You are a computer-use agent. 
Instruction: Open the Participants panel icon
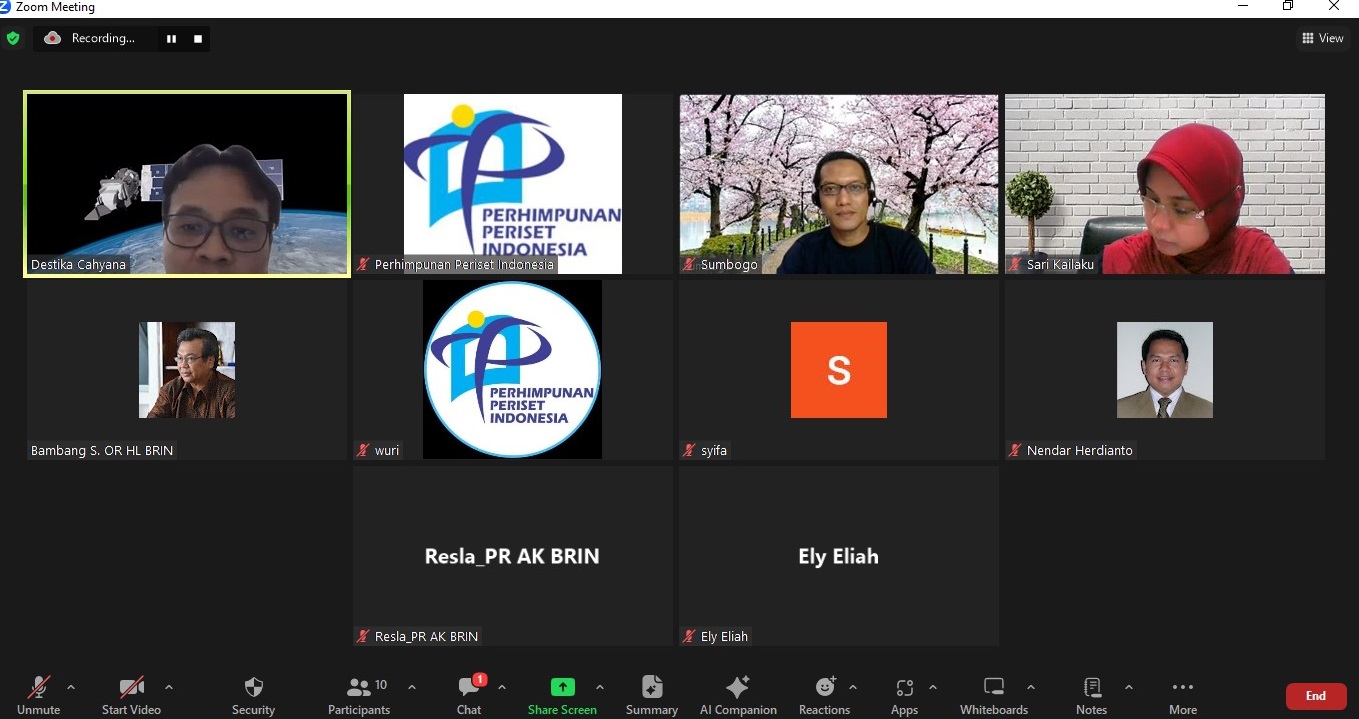pyautogui.click(x=358, y=687)
